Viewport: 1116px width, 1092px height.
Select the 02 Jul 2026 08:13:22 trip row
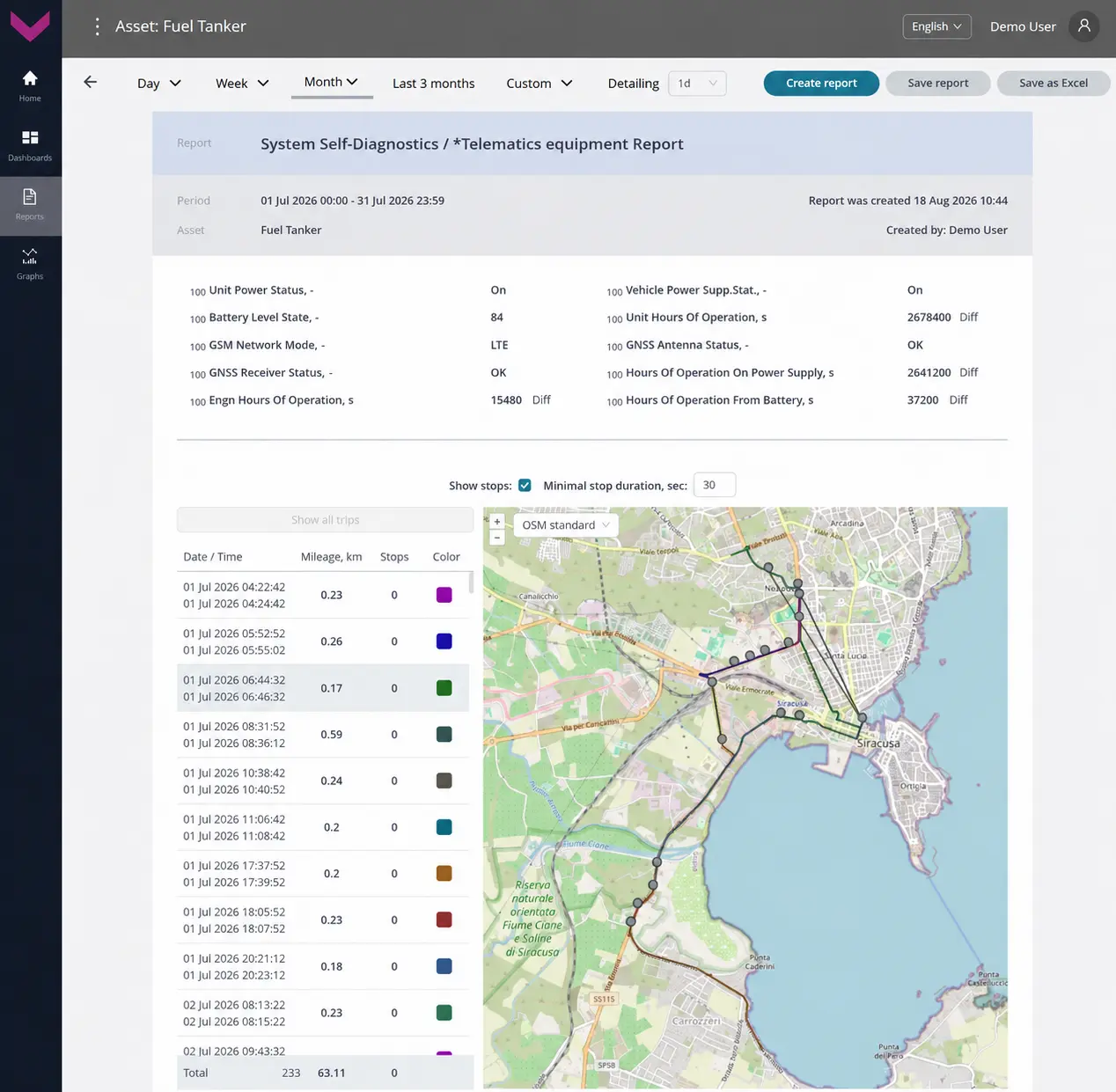click(323, 1013)
